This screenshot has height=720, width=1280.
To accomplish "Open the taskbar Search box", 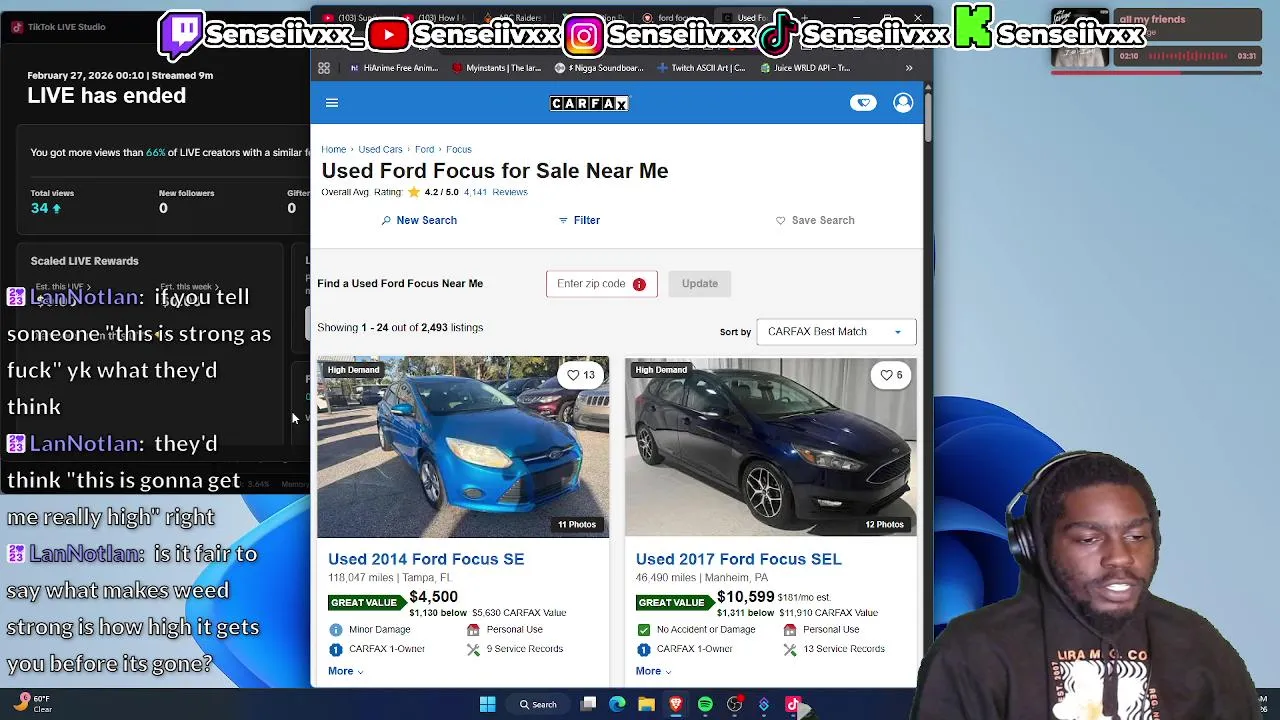I will (x=537, y=705).
